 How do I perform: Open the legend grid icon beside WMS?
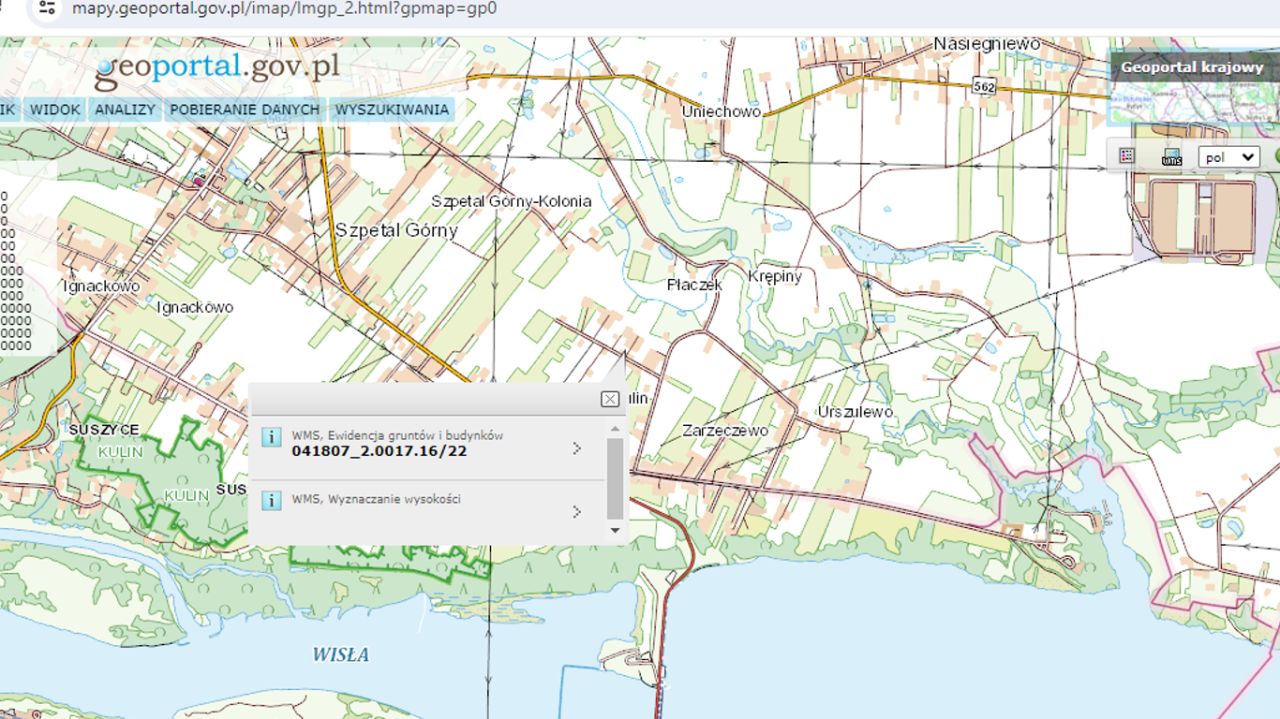click(x=1127, y=156)
